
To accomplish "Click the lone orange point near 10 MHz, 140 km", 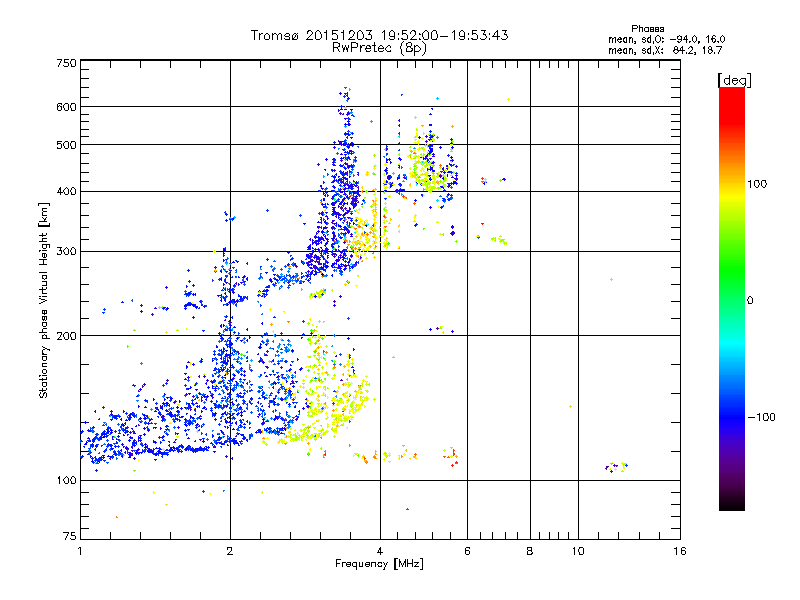I will pyautogui.click(x=570, y=407).
